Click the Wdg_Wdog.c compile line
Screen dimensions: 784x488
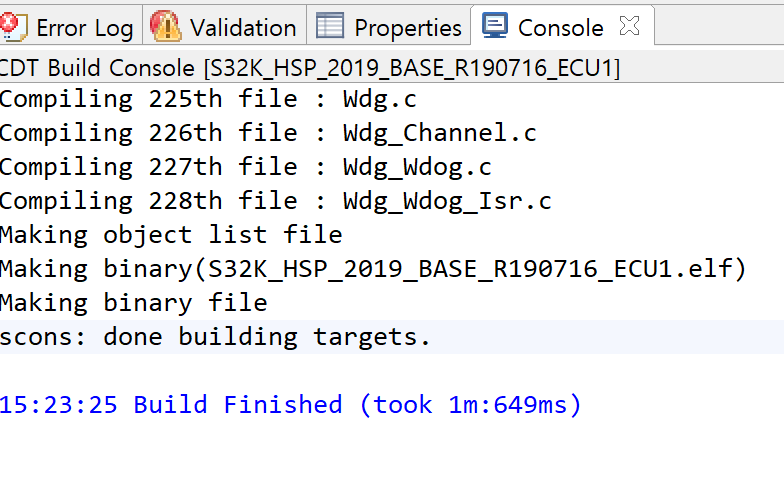[245, 167]
